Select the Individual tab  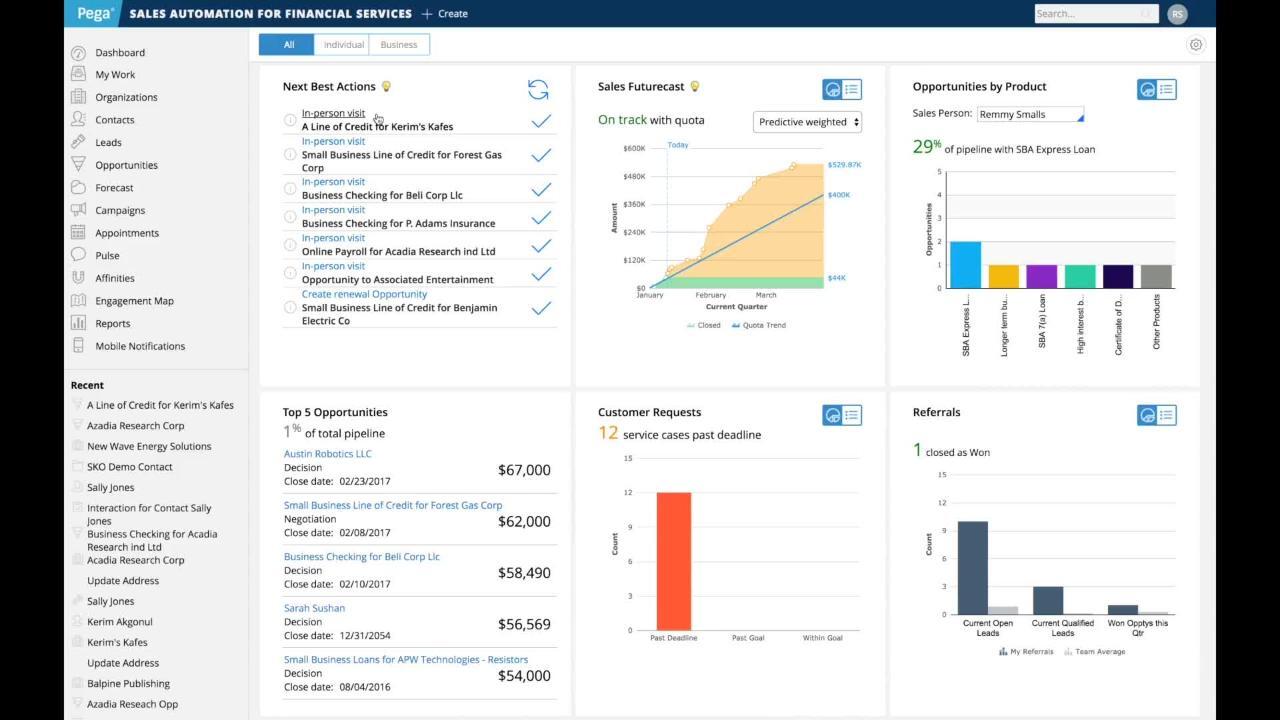coord(343,44)
